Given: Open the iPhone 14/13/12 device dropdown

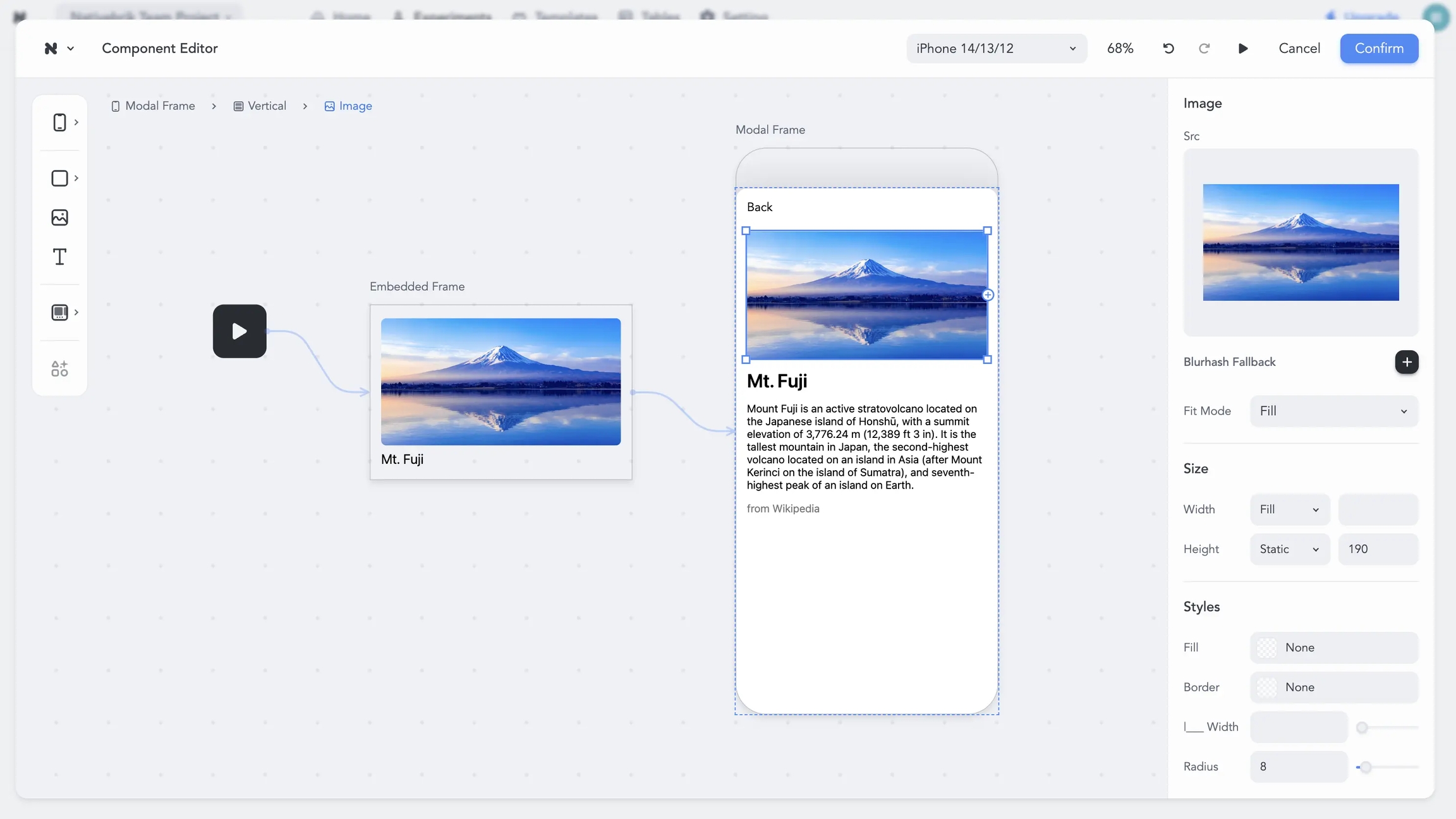Looking at the screenshot, I should point(996,49).
